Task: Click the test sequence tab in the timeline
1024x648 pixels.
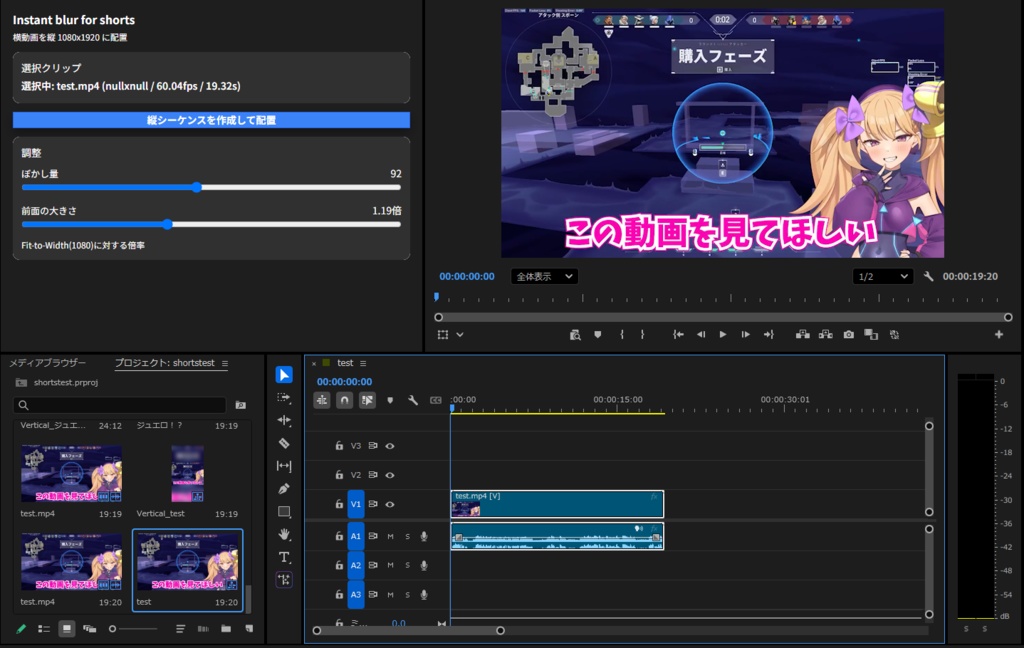Action: 347,364
